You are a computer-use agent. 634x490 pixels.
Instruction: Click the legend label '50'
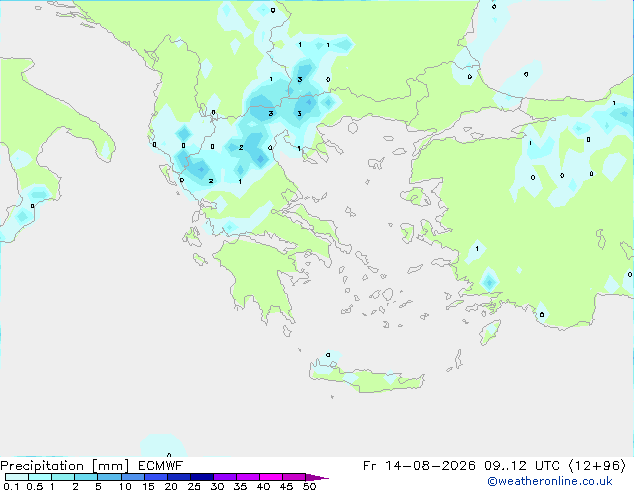pos(310,486)
